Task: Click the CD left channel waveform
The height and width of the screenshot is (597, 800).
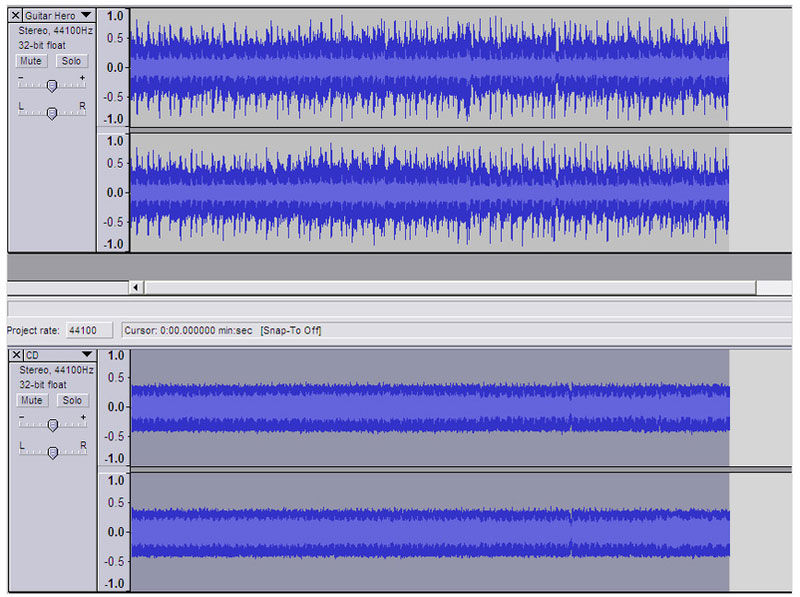Action: [x=430, y=407]
